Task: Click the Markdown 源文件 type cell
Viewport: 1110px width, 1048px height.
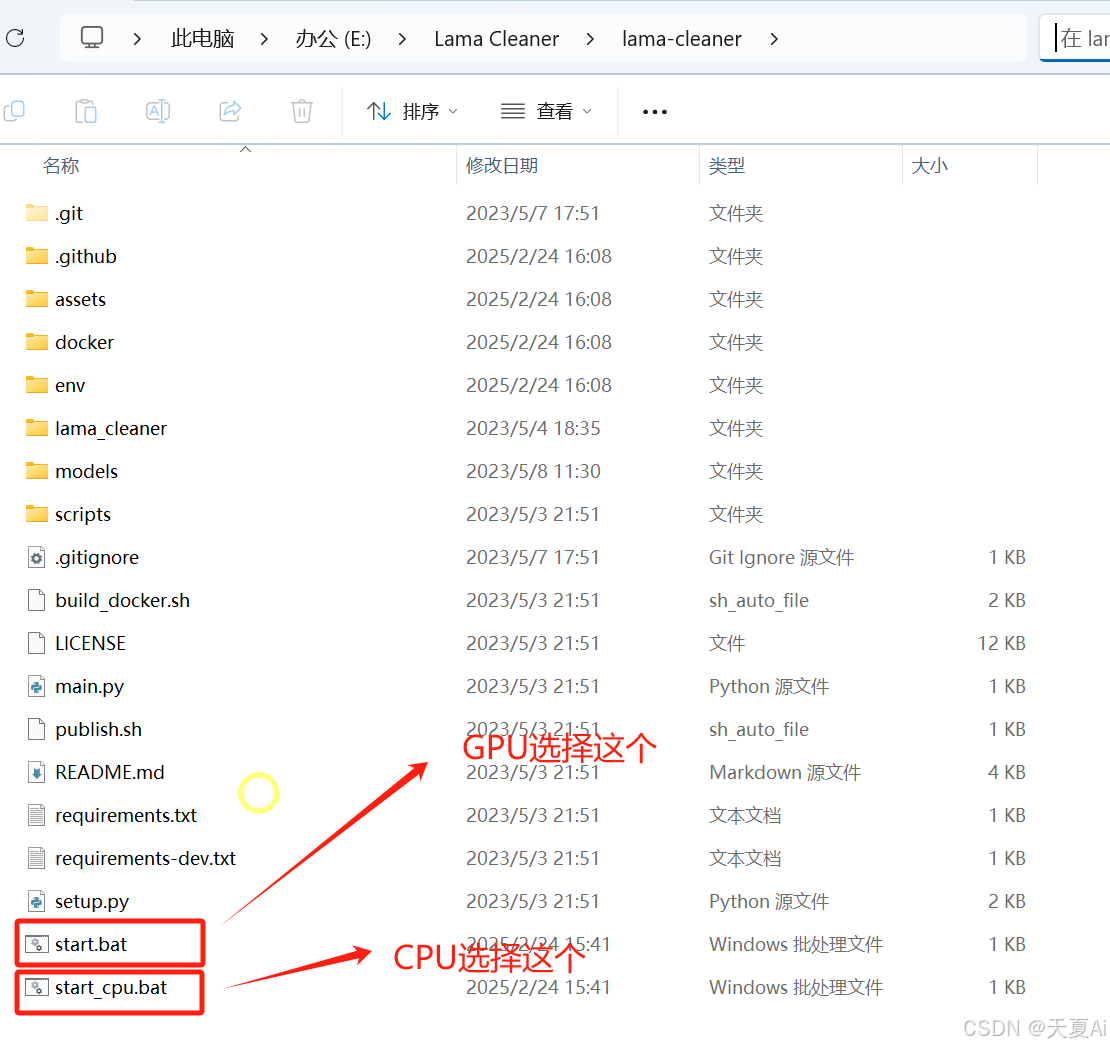Action: point(785,773)
